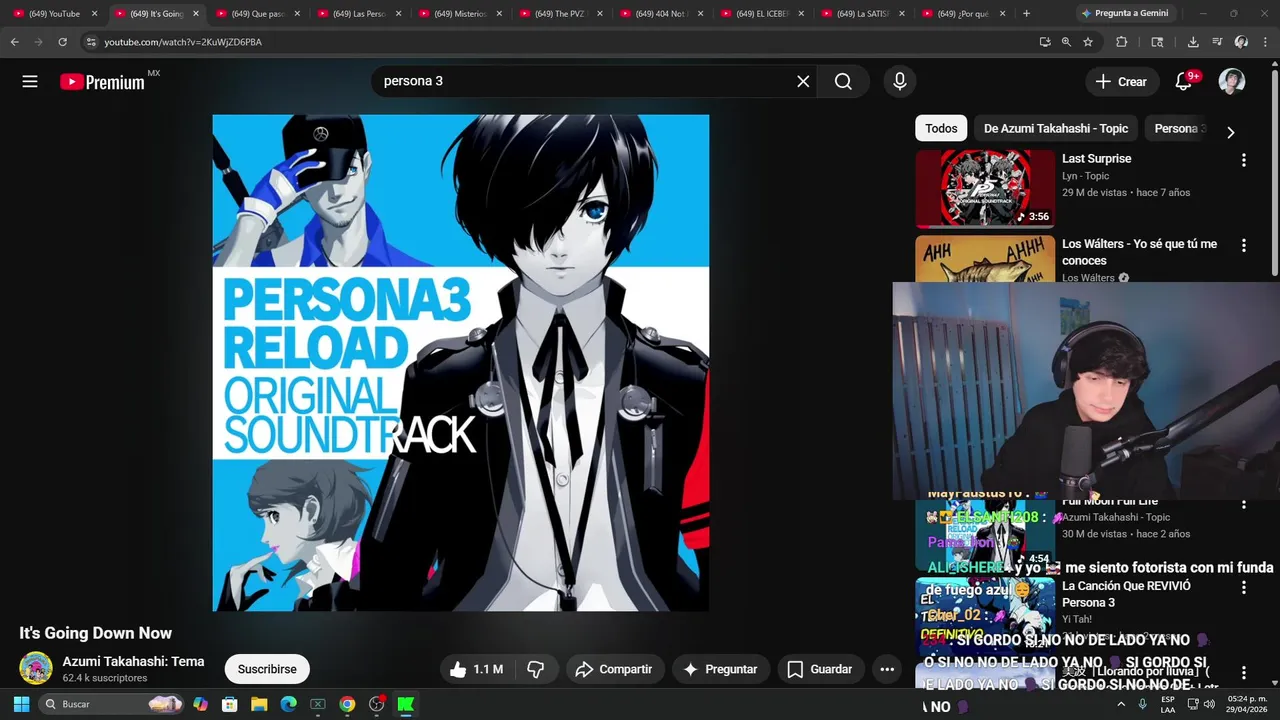Open browser extensions puzzle icon
Image resolution: width=1280 pixels, height=720 pixels.
[x=1121, y=42]
